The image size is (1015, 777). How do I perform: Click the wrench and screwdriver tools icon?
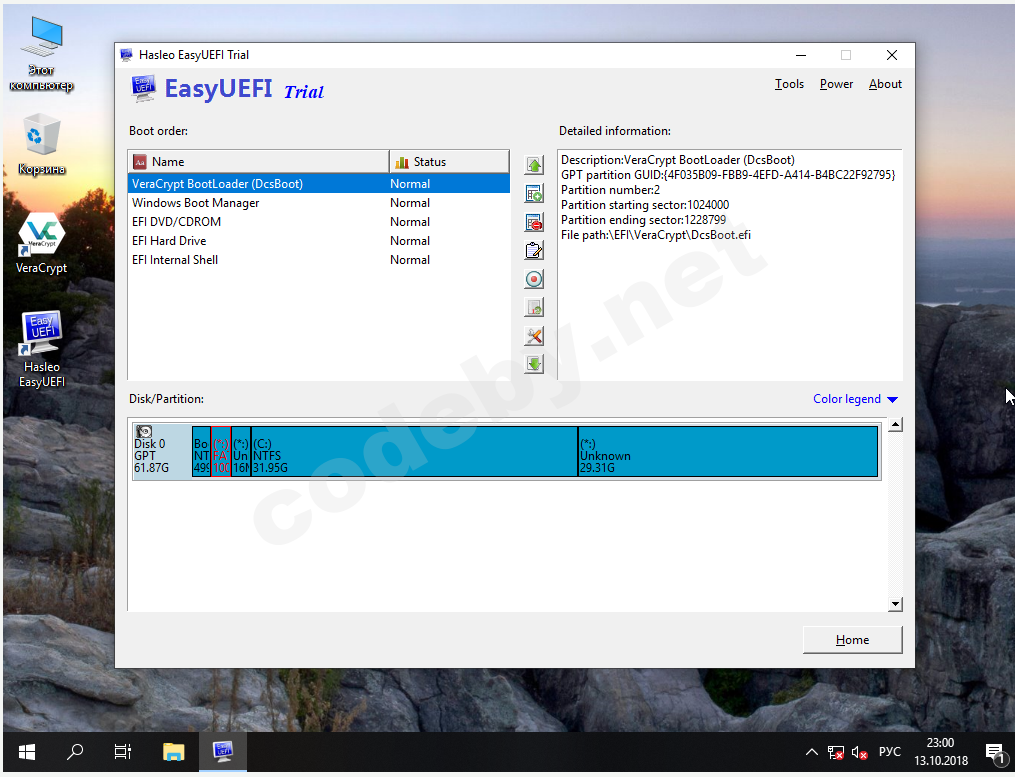pos(534,336)
